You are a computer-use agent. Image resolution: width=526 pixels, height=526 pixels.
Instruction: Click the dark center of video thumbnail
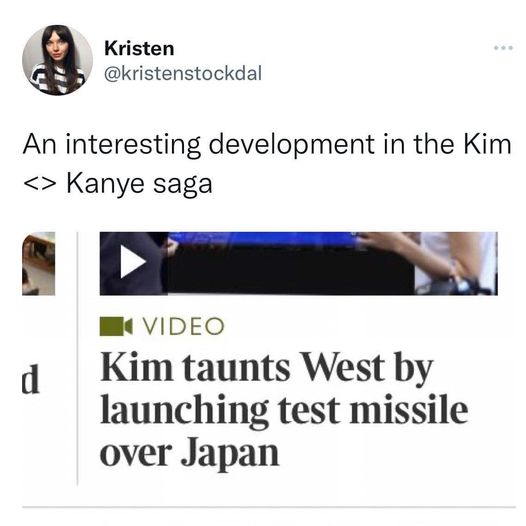(x=290, y=270)
